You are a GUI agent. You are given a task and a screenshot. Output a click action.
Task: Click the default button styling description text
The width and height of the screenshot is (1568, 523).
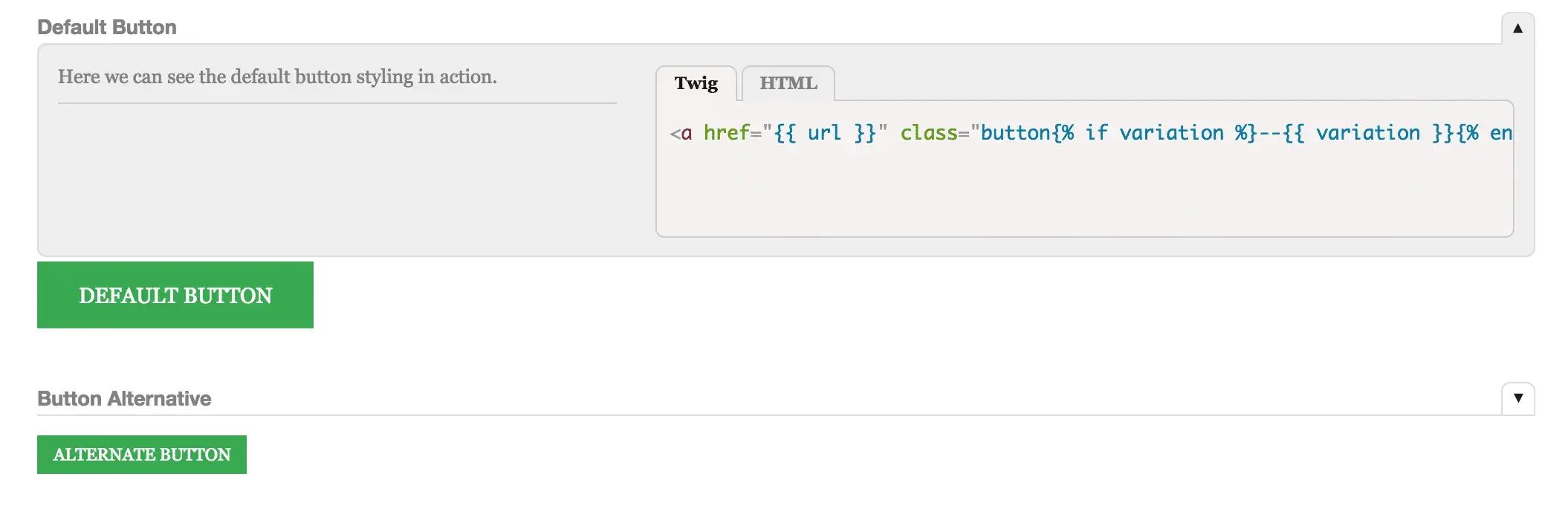277,77
